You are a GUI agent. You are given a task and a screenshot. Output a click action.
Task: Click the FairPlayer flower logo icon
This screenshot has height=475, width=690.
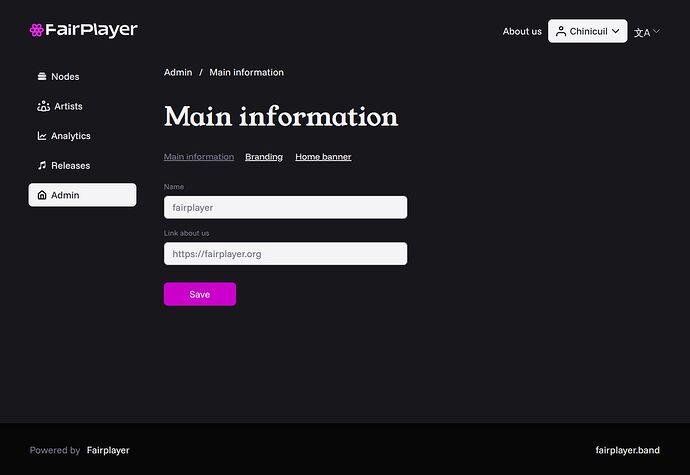click(x=37, y=30)
